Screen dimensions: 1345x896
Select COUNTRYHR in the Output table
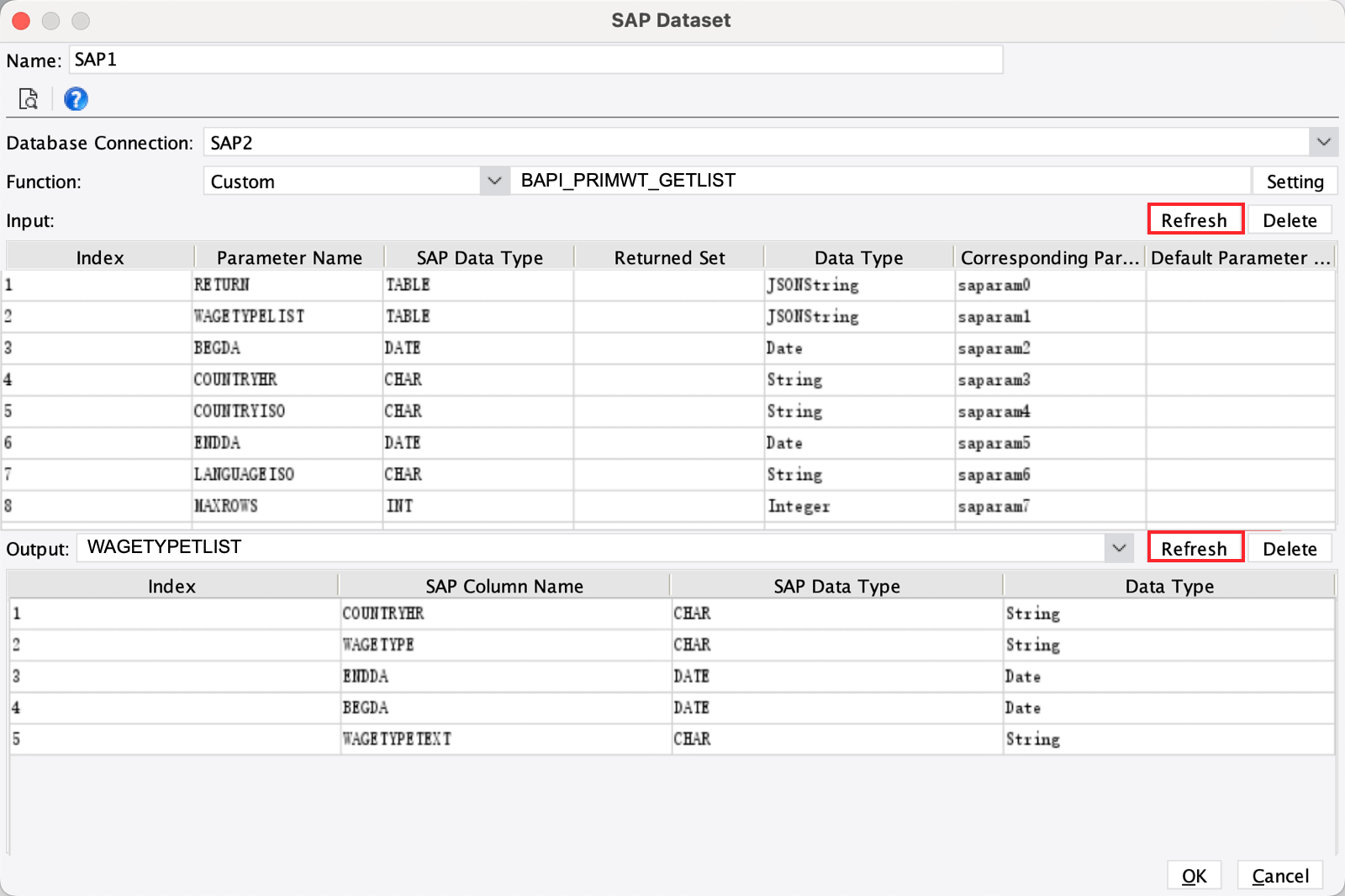pyautogui.click(x=505, y=614)
